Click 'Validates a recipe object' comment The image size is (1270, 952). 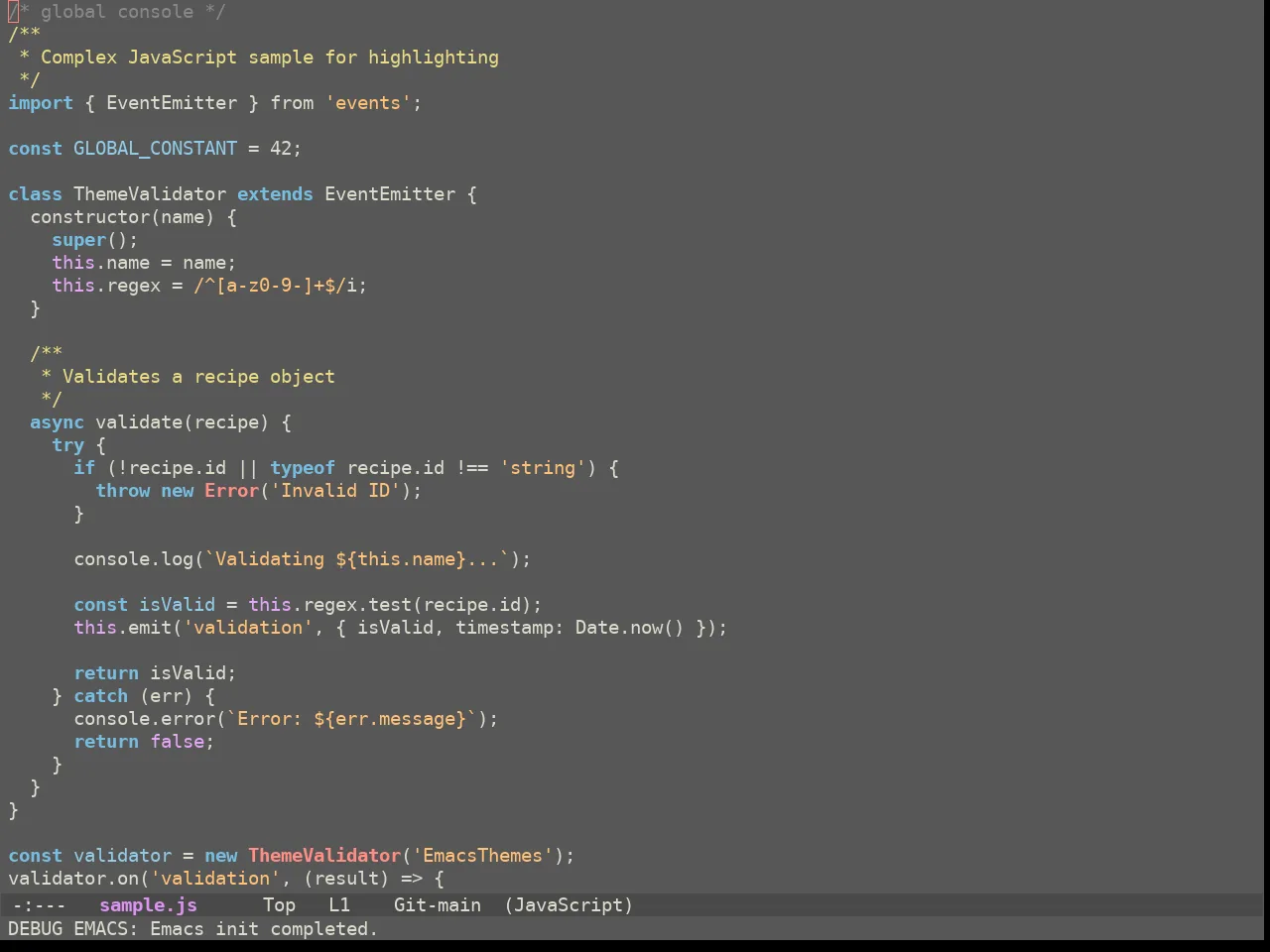click(198, 377)
